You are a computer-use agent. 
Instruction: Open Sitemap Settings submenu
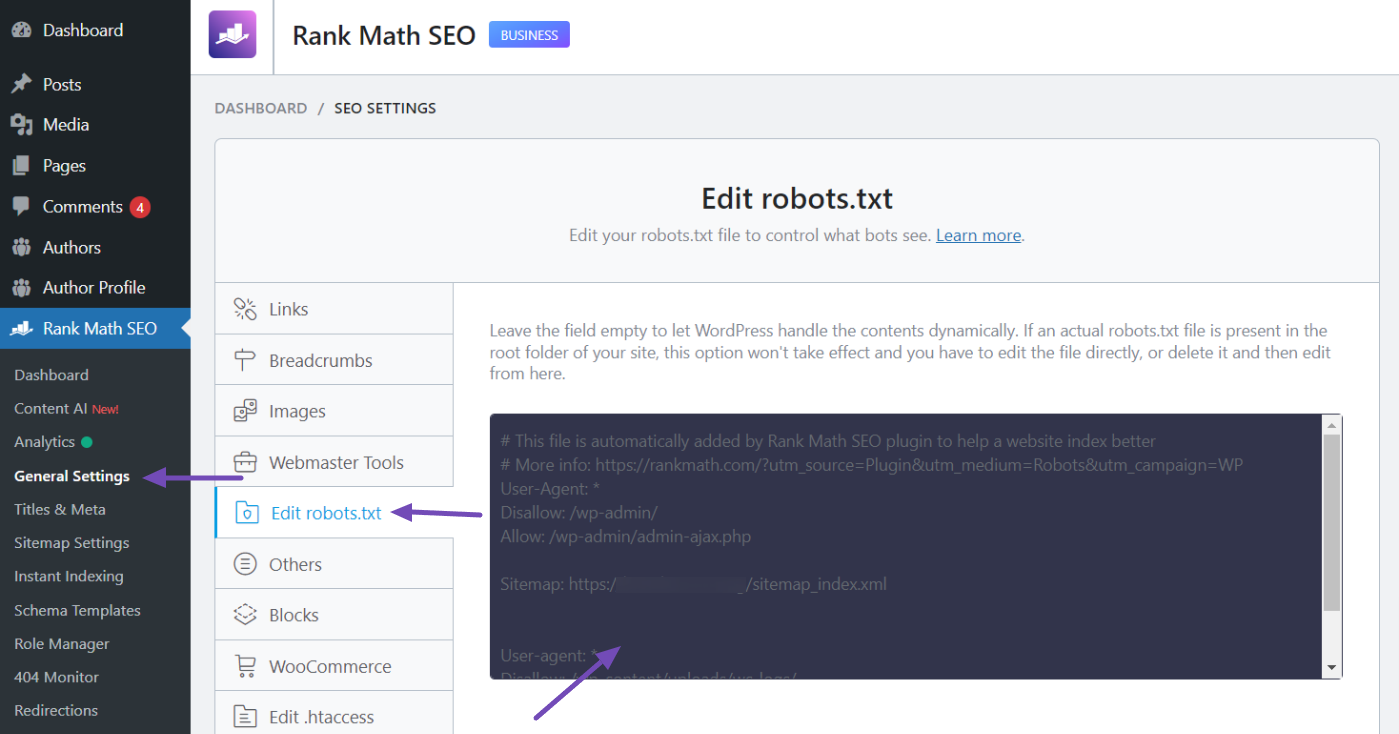(72, 543)
